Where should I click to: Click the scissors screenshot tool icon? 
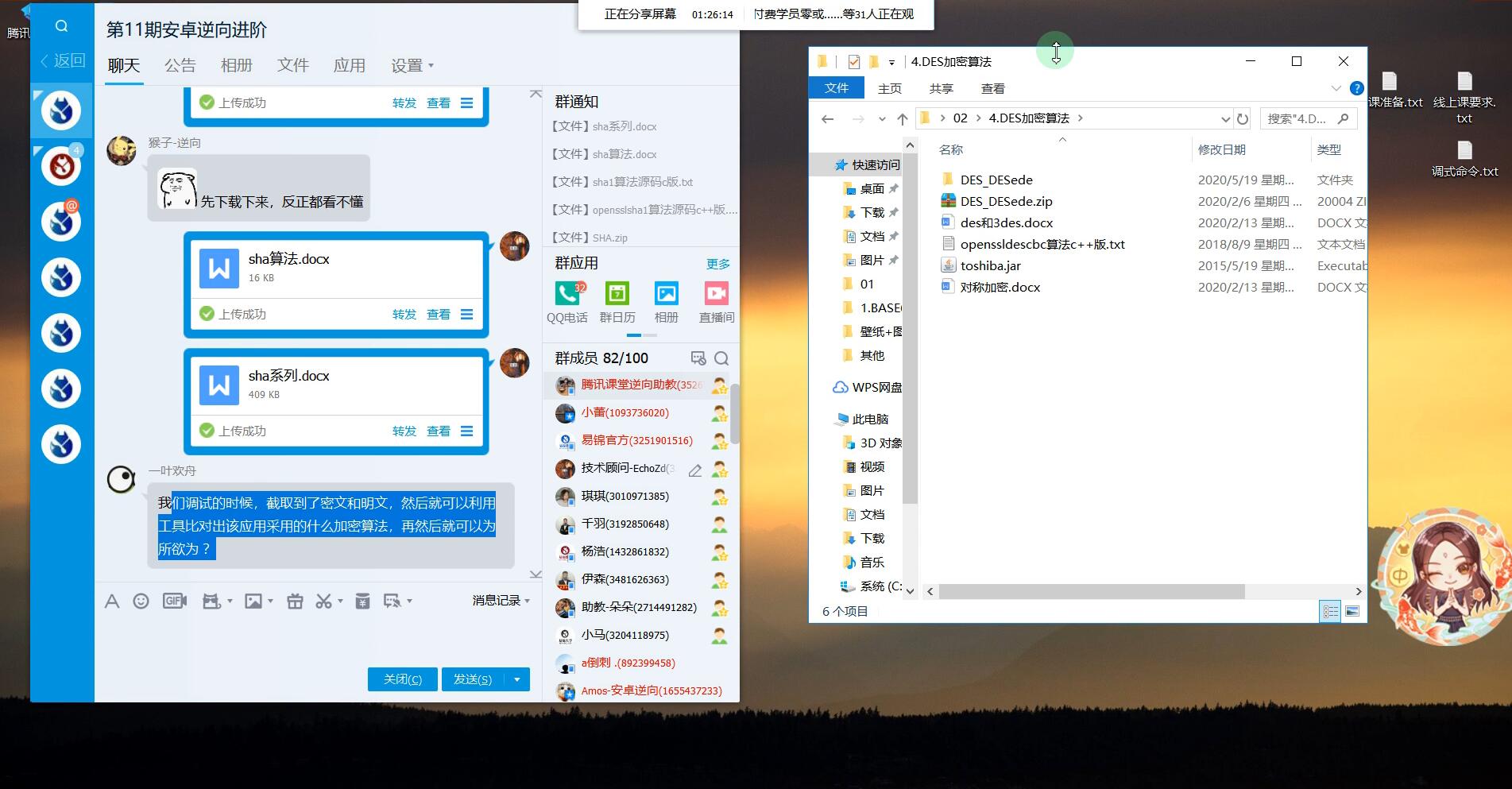pos(323,601)
